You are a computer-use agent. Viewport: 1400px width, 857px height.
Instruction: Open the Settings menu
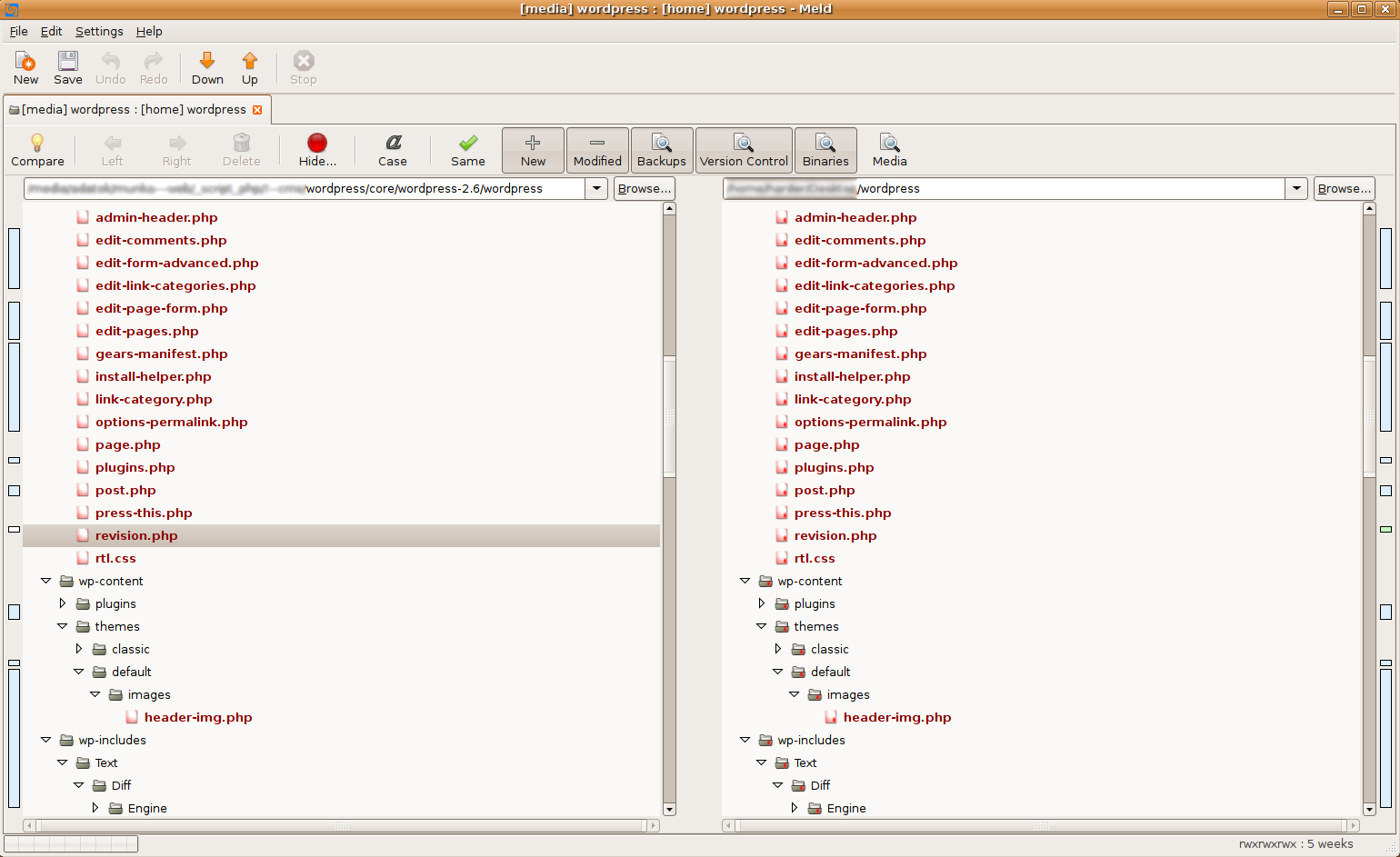tap(99, 31)
